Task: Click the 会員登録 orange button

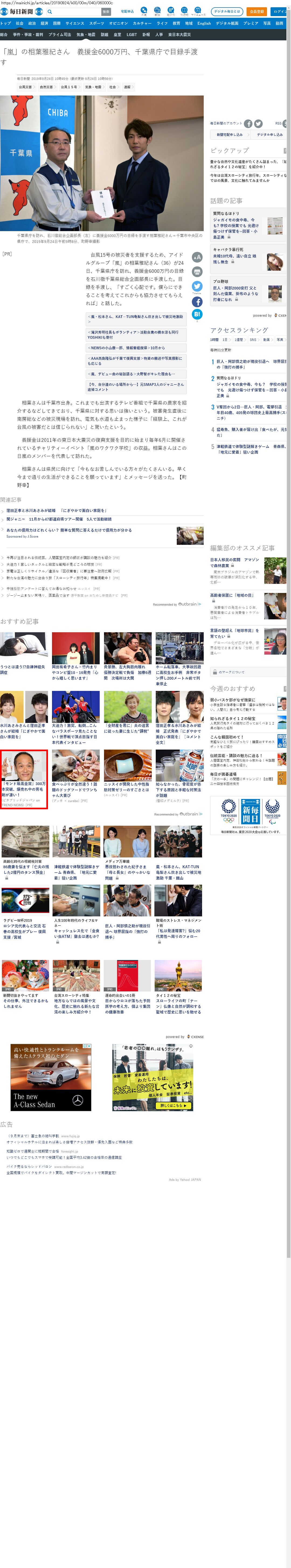Action: click(x=257, y=12)
